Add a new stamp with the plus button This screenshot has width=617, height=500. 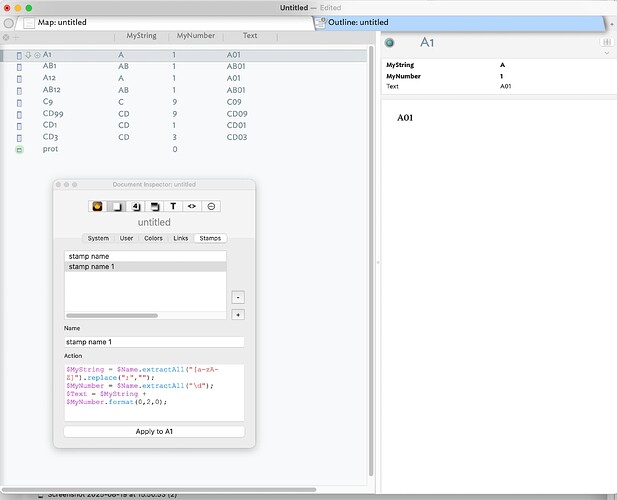(238, 315)
